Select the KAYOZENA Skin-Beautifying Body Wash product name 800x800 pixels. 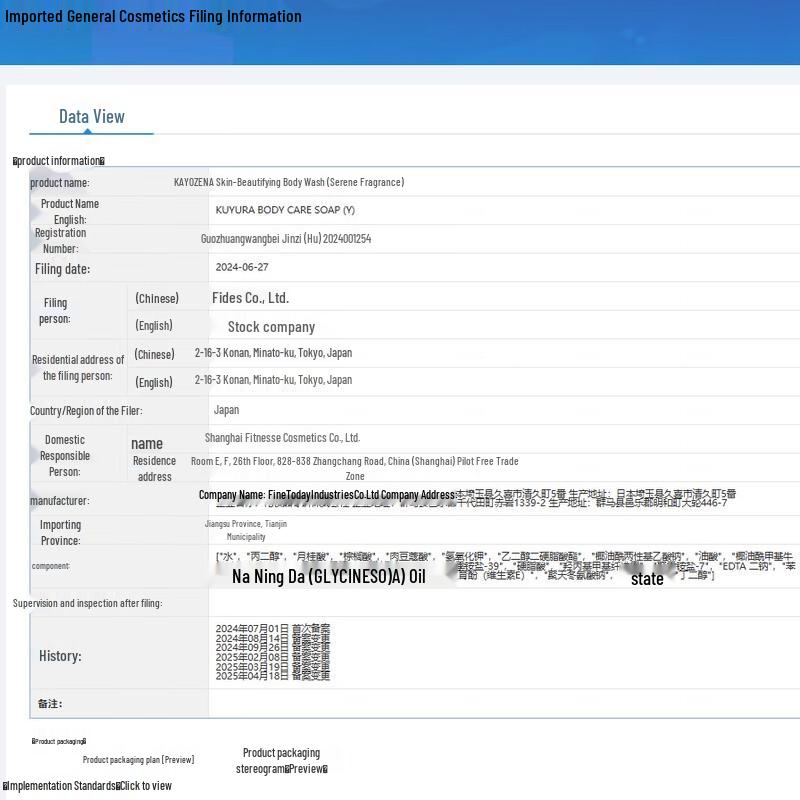[288, 182]
